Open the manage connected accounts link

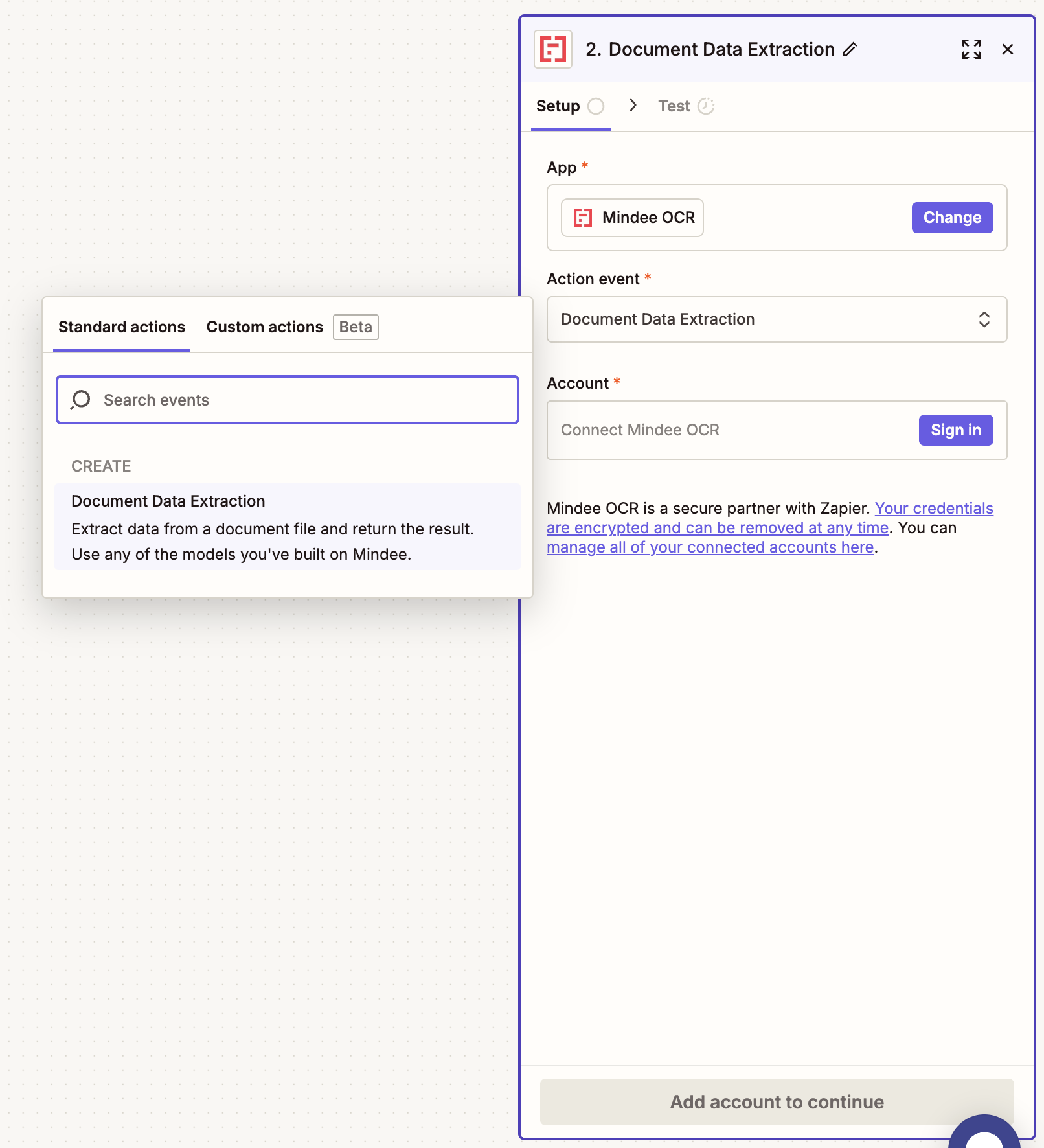(x=710, y=547)
